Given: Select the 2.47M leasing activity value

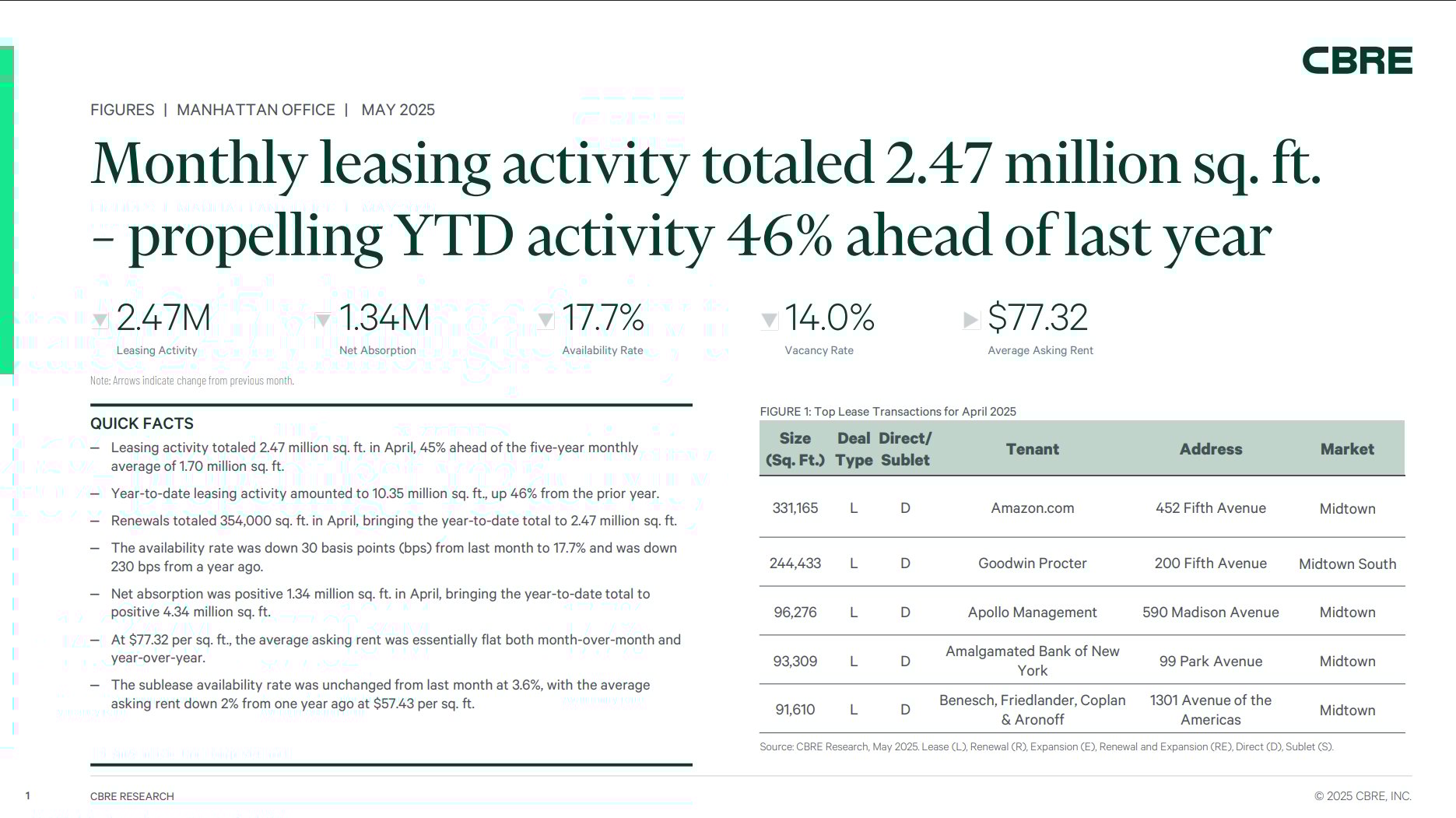Looking at the screenshot, I should (164, 318).
